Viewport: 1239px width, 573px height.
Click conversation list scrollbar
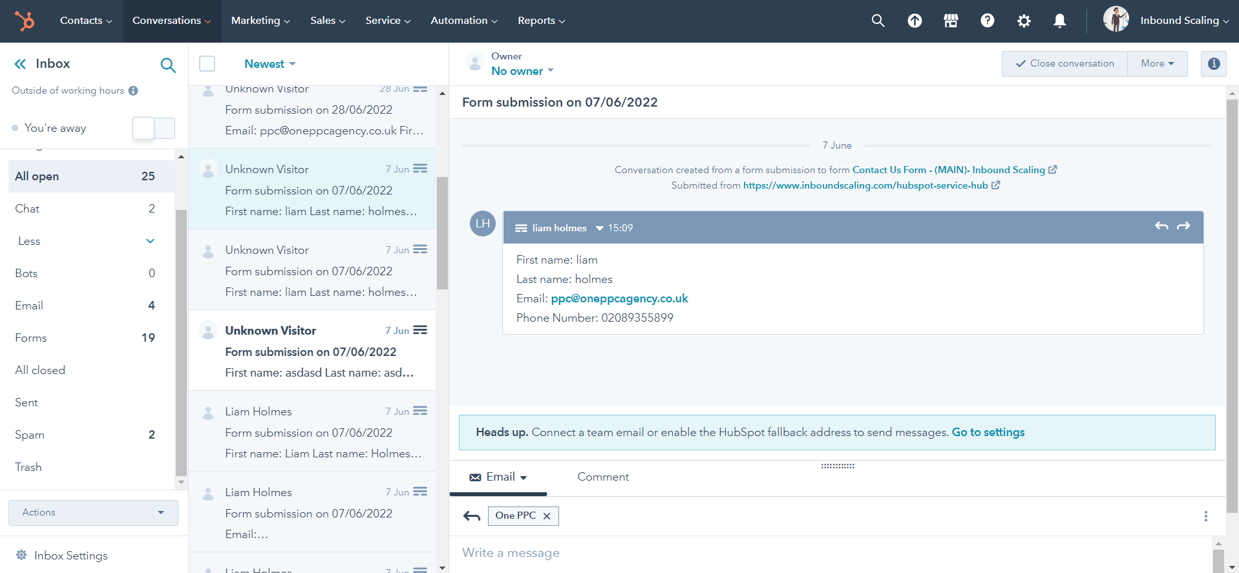coord(442,235)
